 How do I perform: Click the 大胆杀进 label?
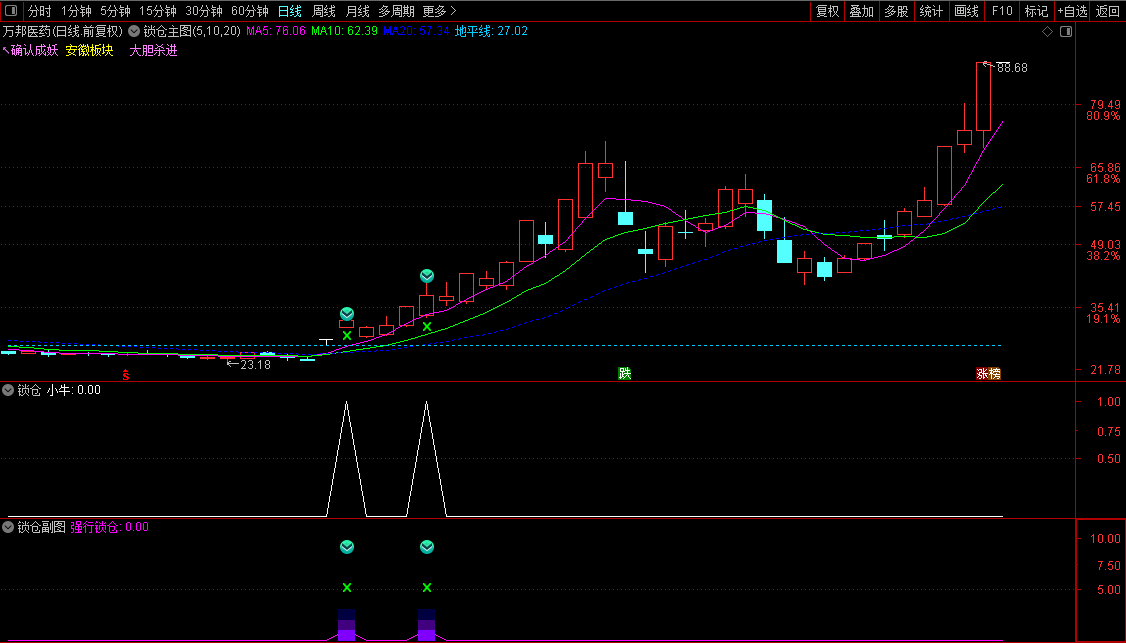click(153, 50)
